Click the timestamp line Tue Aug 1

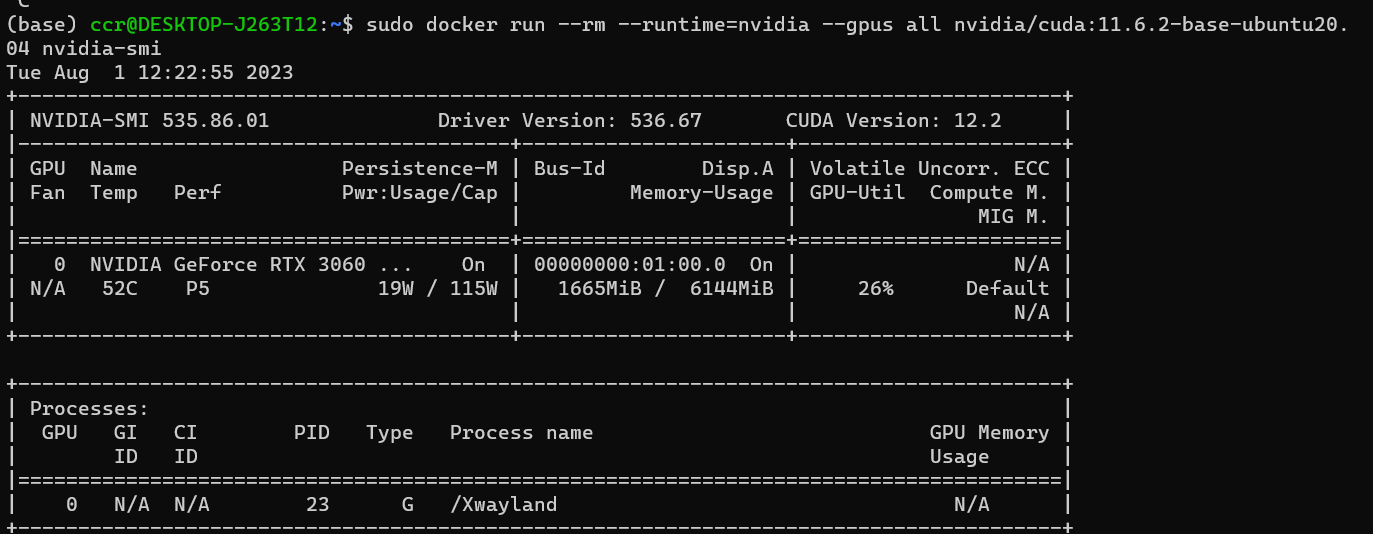tap(150, 73)
